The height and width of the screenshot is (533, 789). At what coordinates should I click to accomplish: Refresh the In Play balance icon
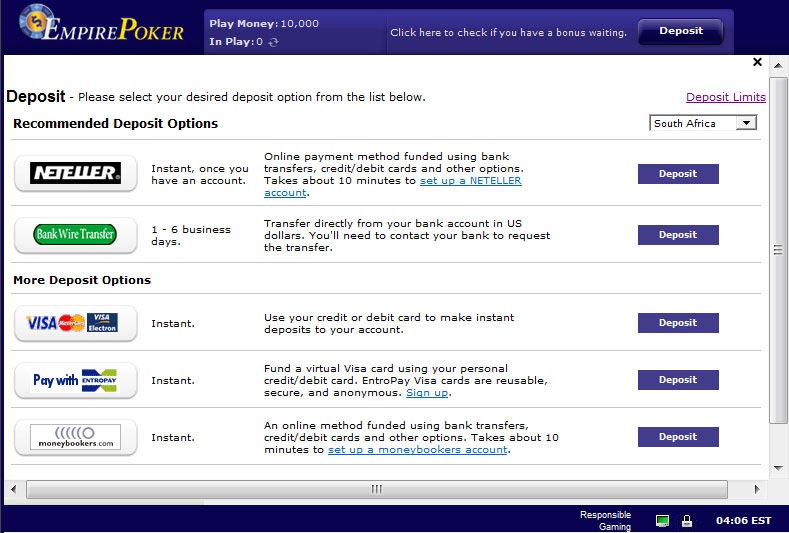tap(273, 42)
